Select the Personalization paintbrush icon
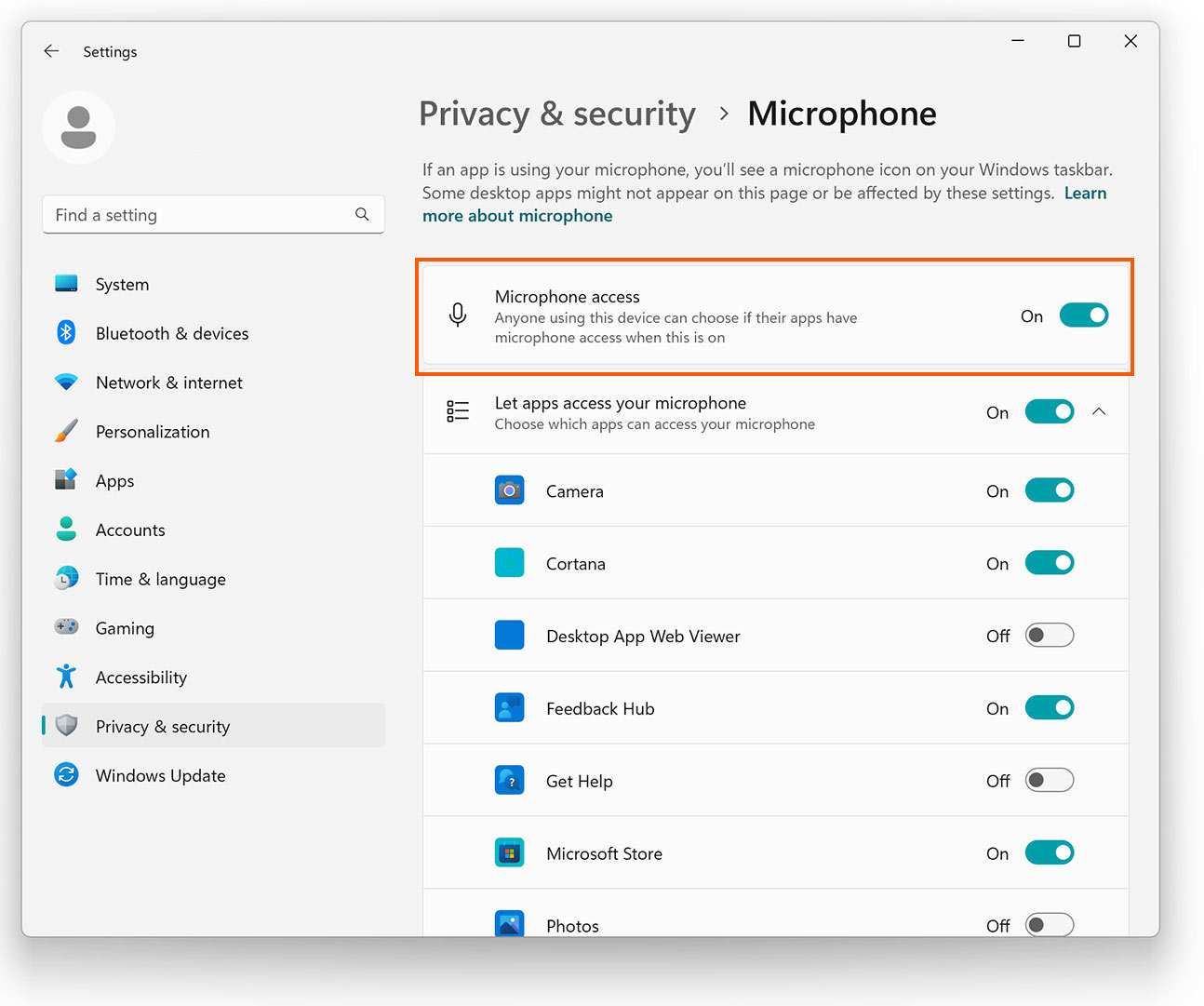The image size is (1204, 1006). click(x=66, y=431)
